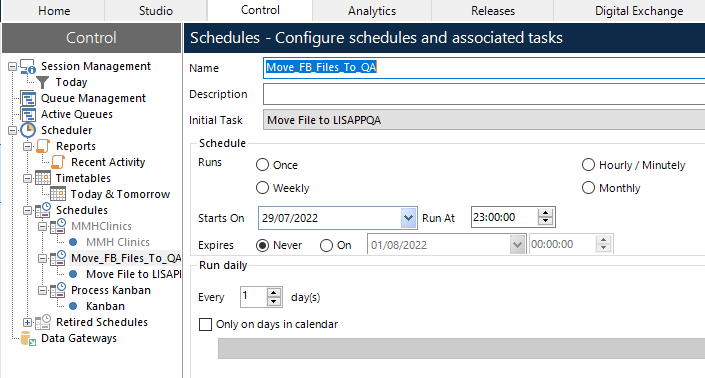The image size is (705, 378).
Task: Open the calendar selection combo box
Action: click(x=461, y=349)
